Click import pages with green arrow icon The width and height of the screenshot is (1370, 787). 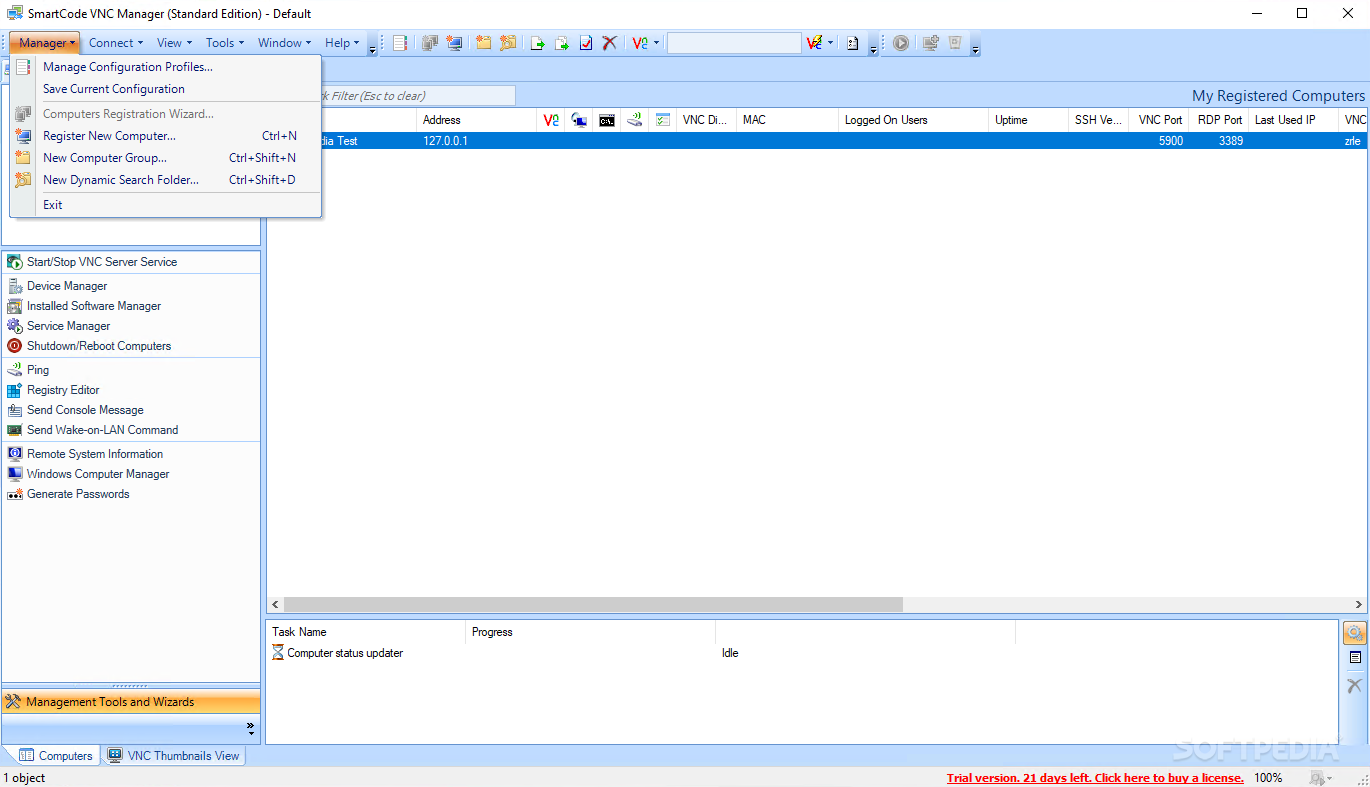click(x=563, y=43)
